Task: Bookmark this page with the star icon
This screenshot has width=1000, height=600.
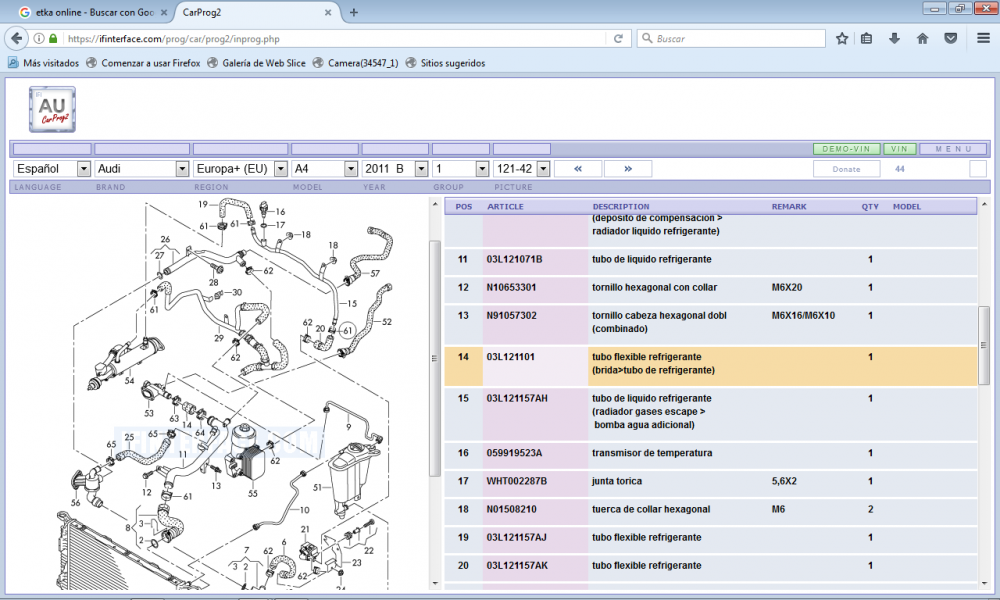Action: [842, 39]
